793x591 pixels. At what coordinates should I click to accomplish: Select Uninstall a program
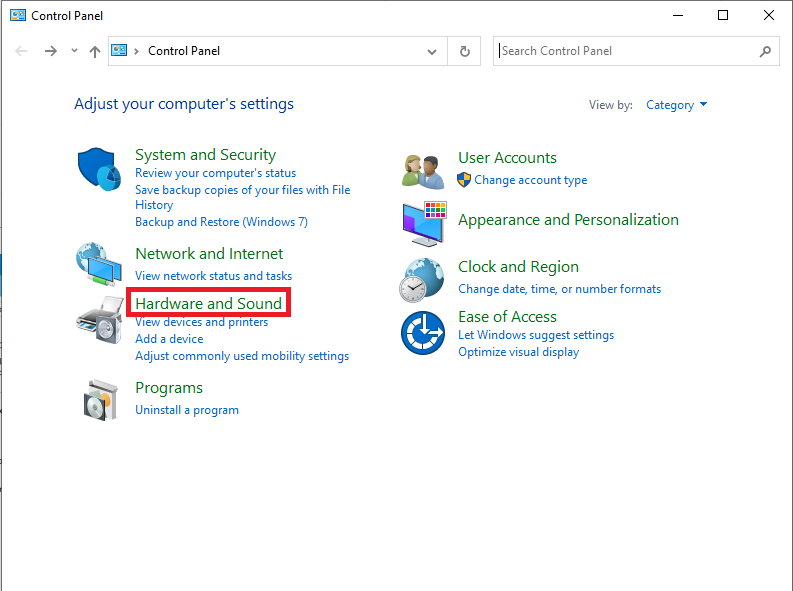[187, 410]
